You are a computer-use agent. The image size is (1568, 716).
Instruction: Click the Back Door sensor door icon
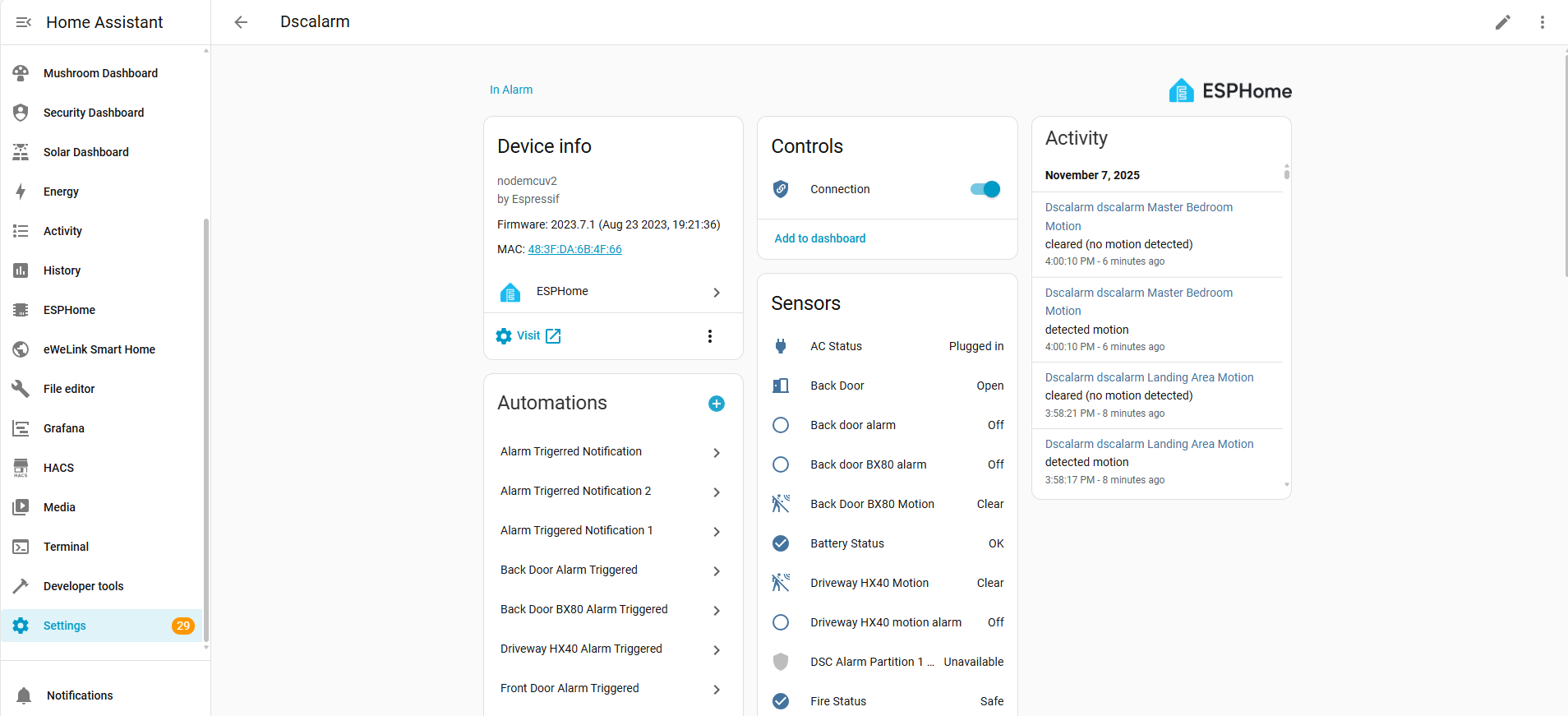coord(781,386)
